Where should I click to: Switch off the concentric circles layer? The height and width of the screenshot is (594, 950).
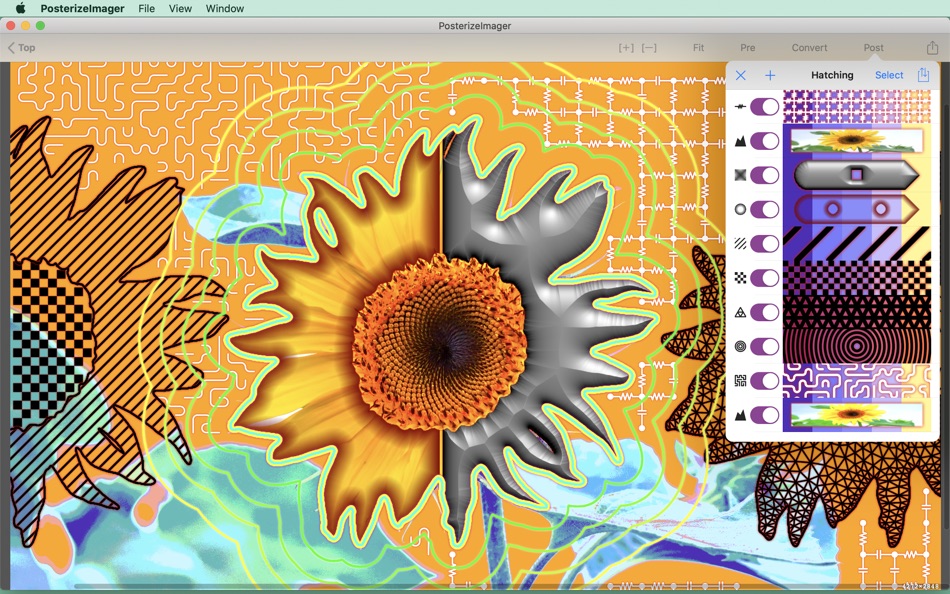(765, 346)
